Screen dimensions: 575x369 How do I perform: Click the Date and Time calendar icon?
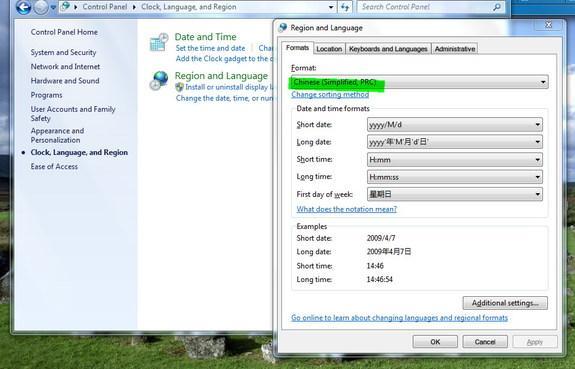point(159,42)
